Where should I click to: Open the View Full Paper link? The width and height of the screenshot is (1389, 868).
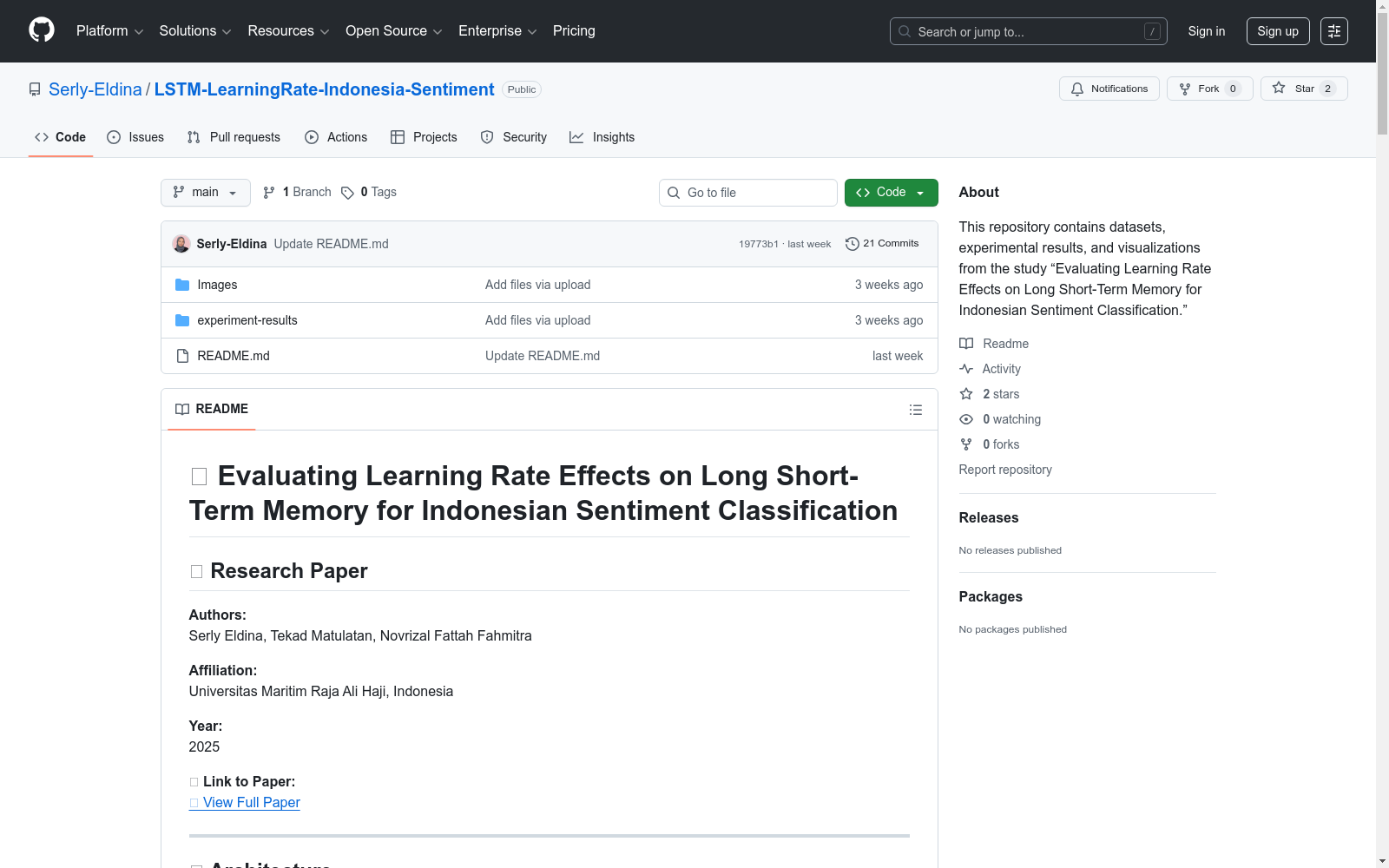point(245,803)
